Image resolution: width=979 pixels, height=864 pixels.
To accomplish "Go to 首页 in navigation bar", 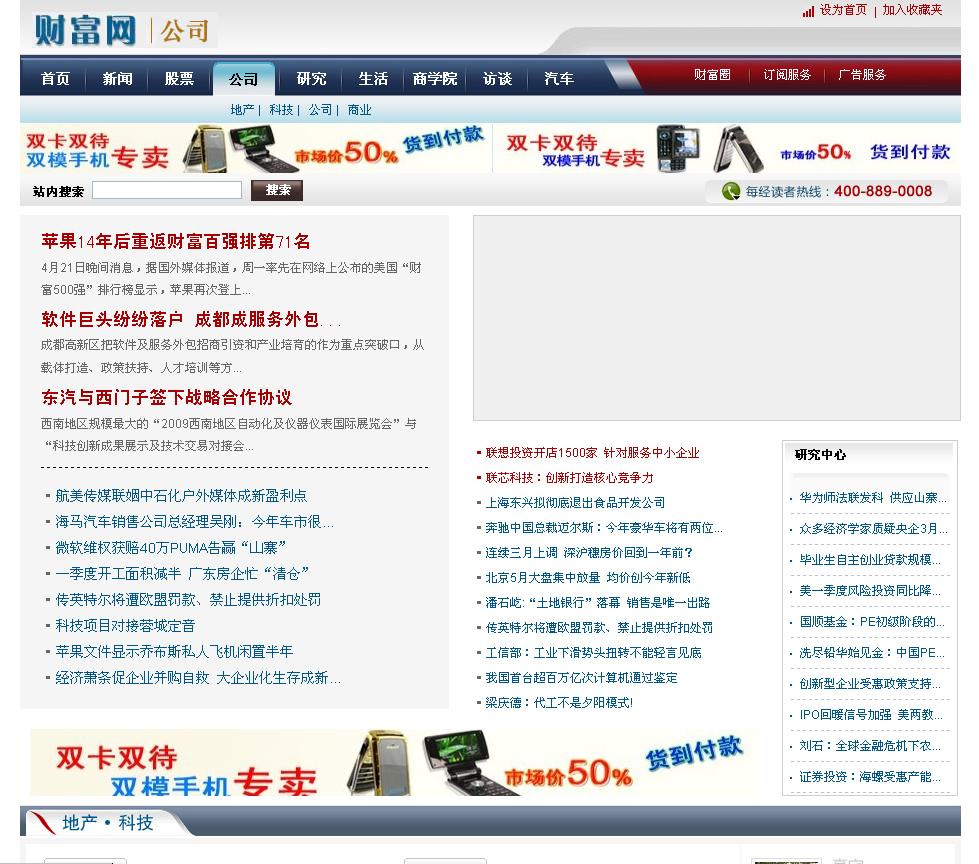I will coord(56,79).
